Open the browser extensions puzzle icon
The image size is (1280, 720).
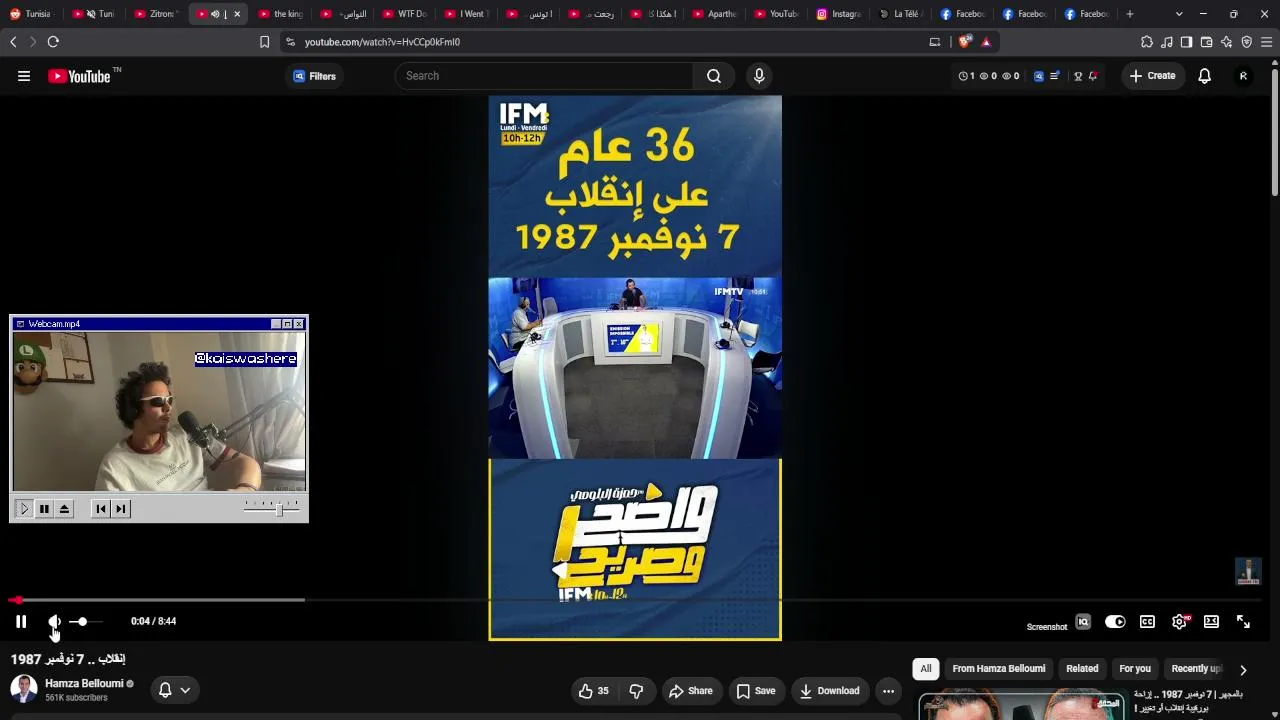pos(1147,42)
